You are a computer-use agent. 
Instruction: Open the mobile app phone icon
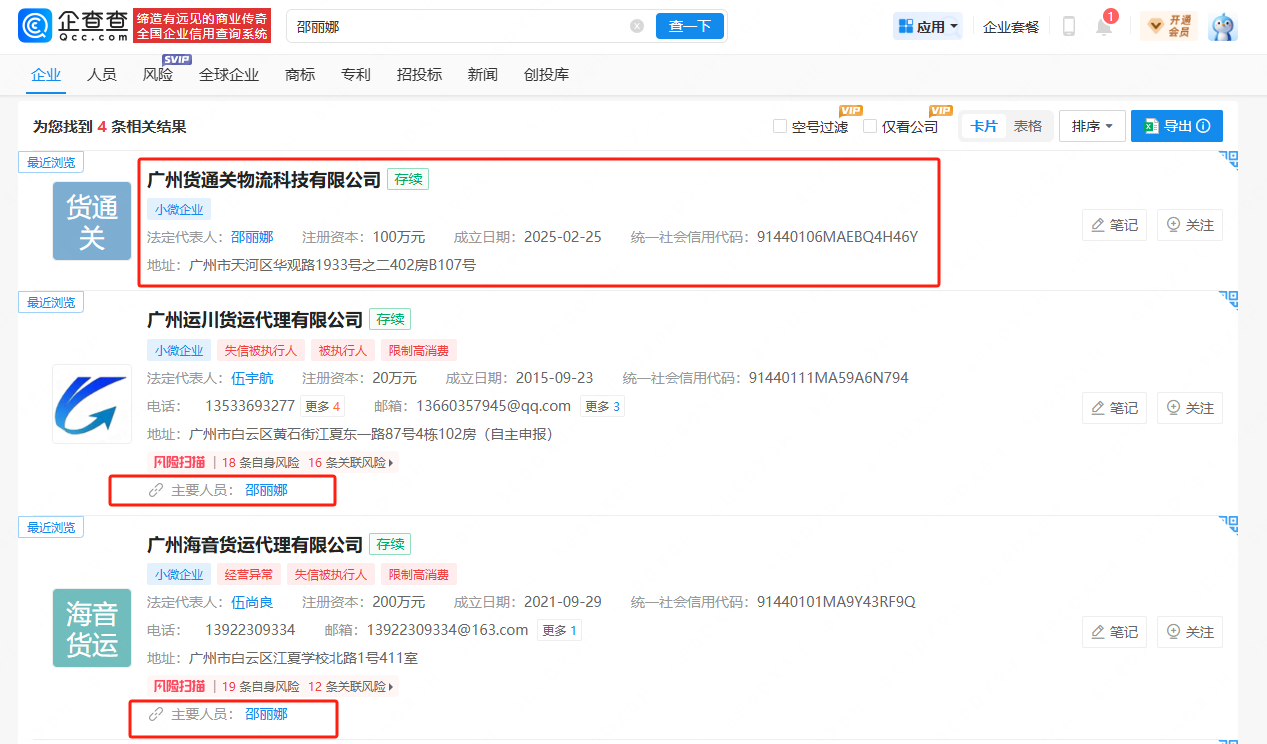pyautogui.click(x=1068, y=26)
